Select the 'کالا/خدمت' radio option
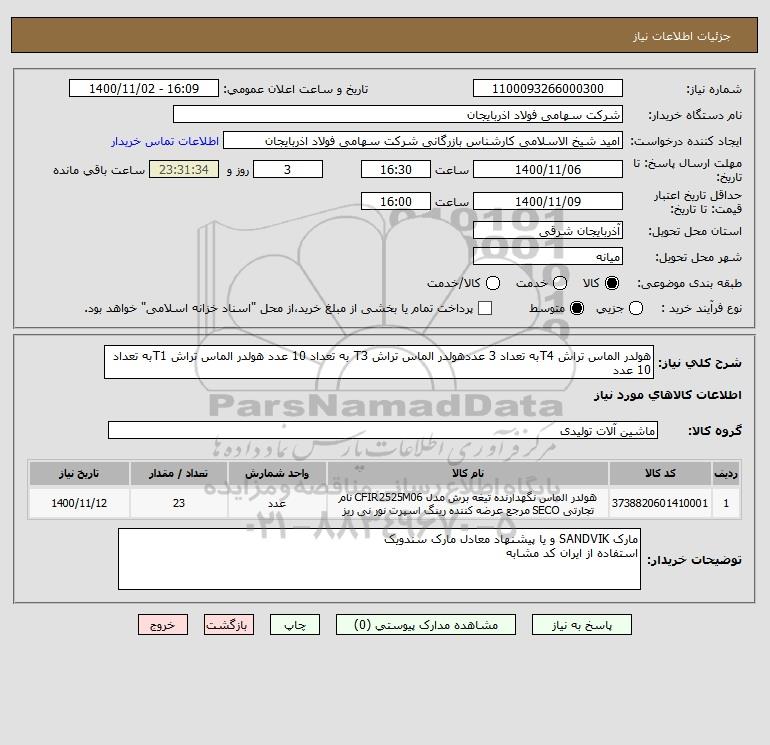 coord(493,283)
